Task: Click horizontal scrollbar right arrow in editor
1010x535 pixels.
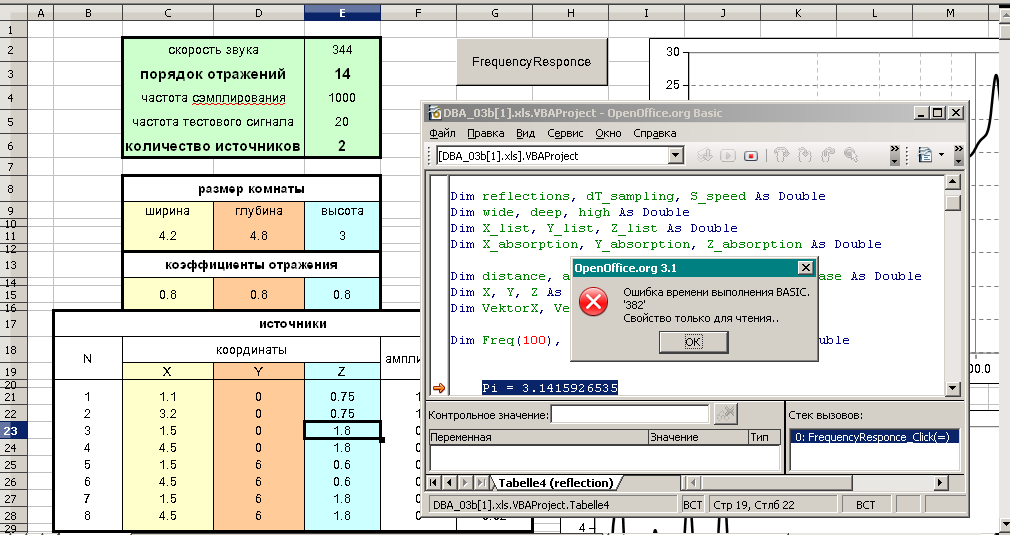Action: pyautogui.click(x=941, y=482)
